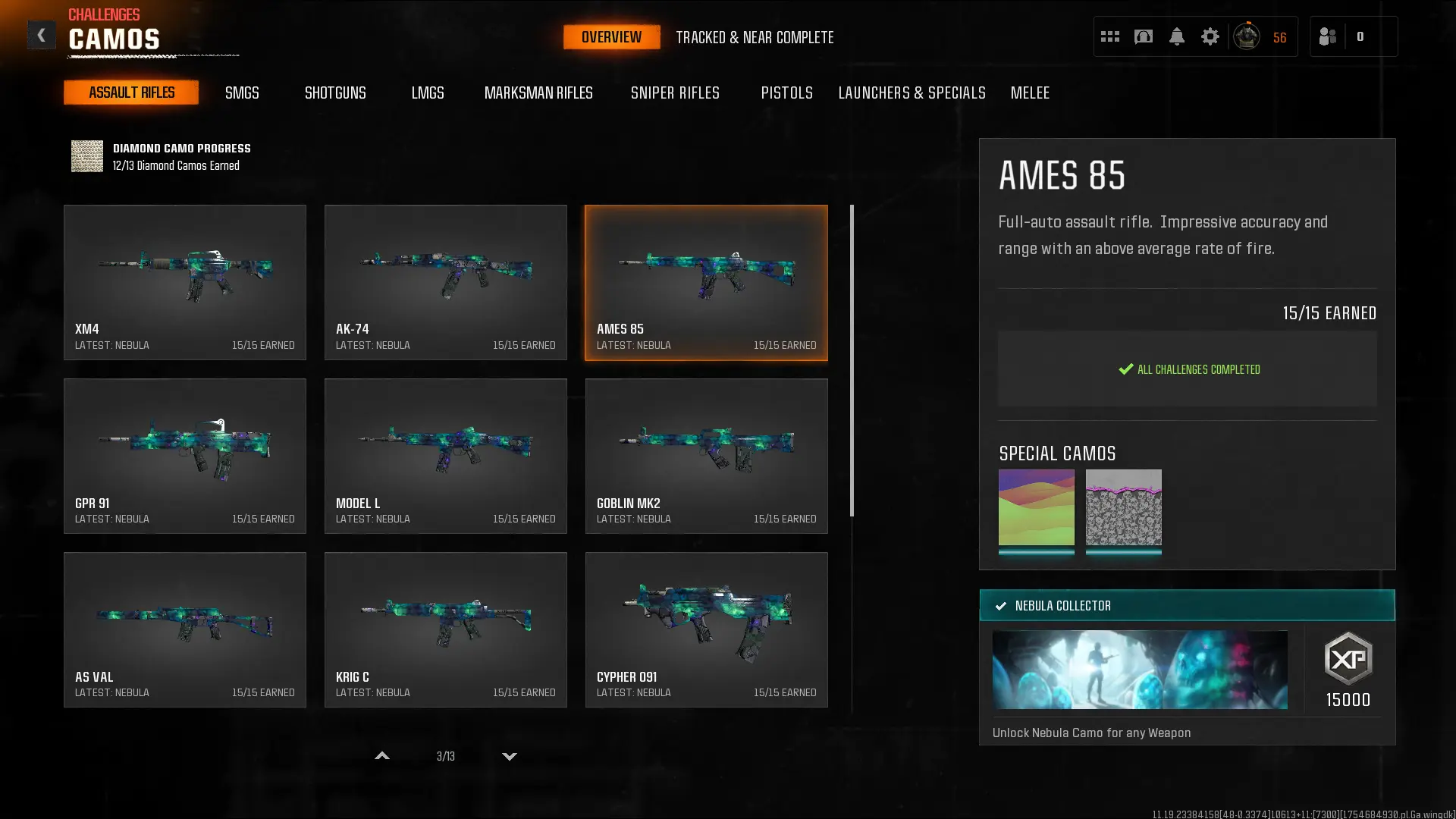The image size is (1456, 819).
Task: Open notifications bell icon
Action: pos(1176,36)
